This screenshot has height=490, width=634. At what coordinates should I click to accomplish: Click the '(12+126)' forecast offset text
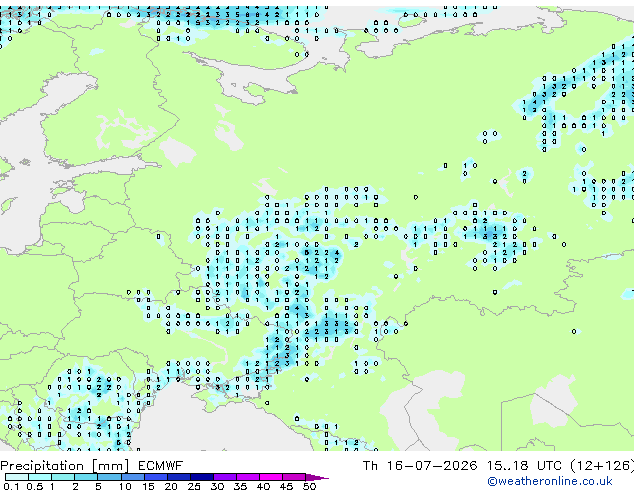click(x=602, y=465)
